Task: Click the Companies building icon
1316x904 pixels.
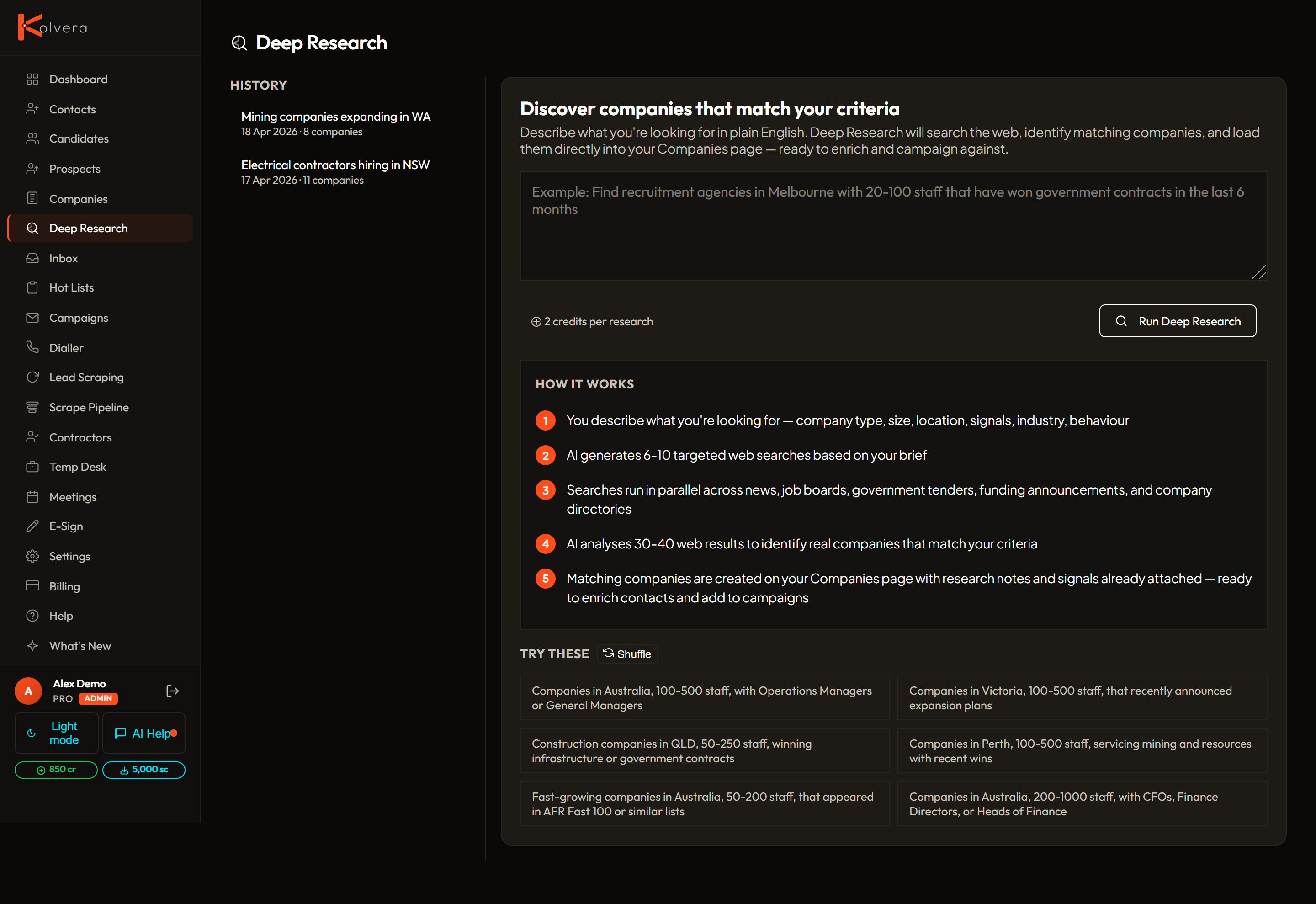Action: tap(32, 198)
